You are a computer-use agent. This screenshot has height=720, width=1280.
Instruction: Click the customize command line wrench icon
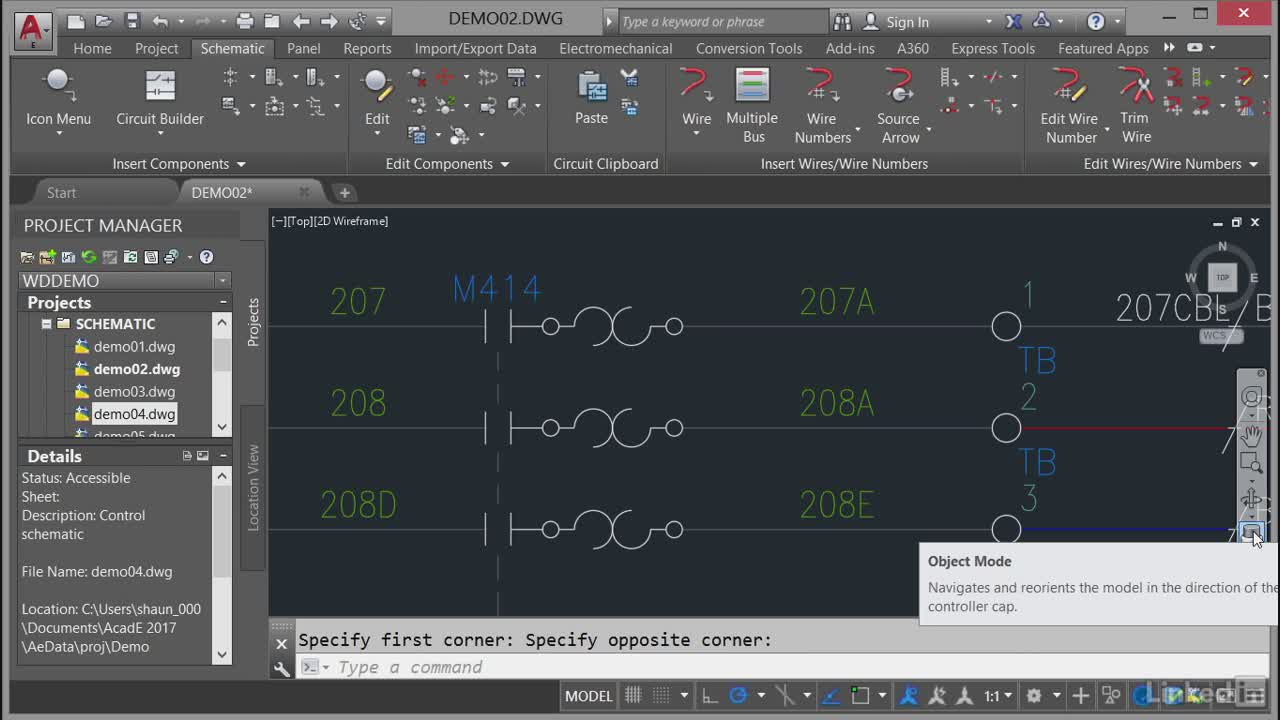point(282,669)
